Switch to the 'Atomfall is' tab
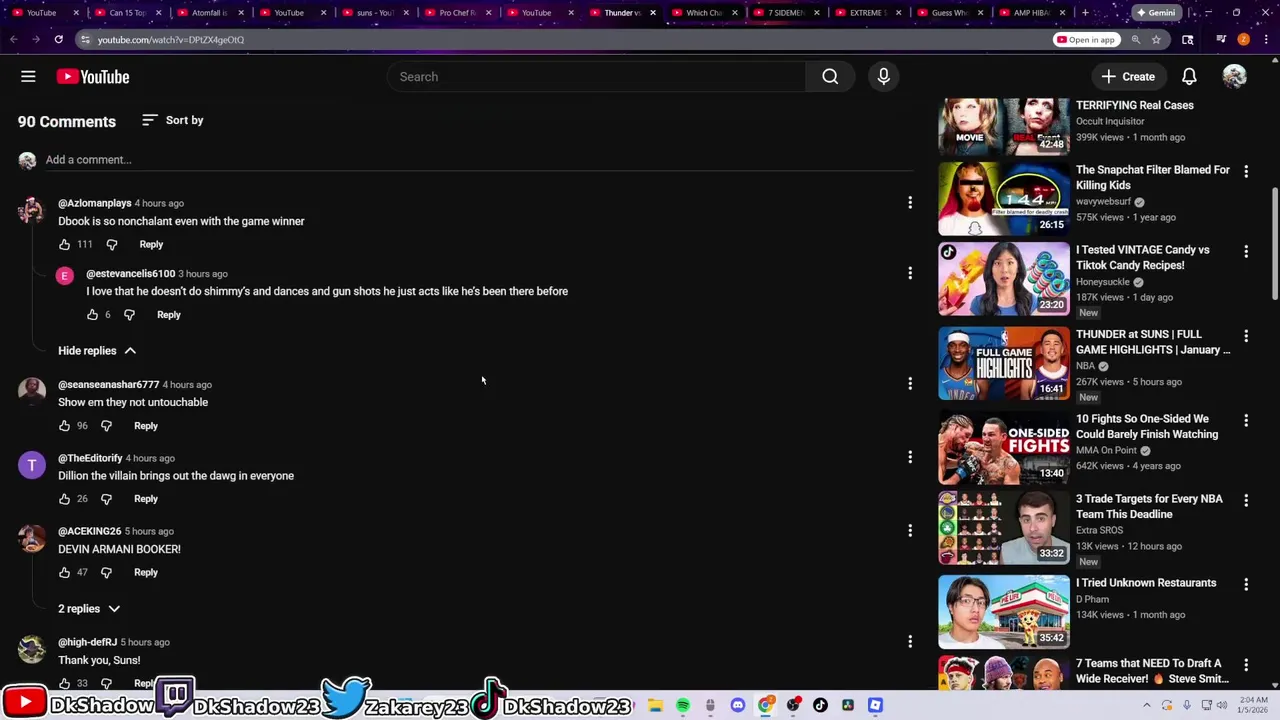This screenshot has width=1280, height=720. pos(209,13)
